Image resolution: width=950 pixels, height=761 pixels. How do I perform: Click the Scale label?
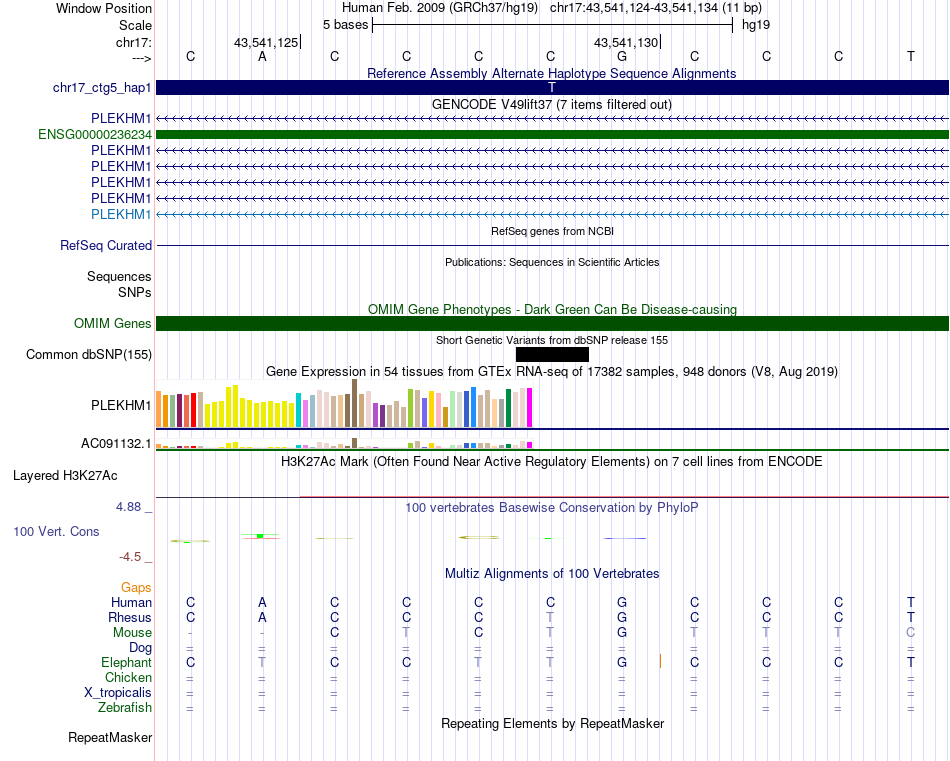click(x=135, y=25)
